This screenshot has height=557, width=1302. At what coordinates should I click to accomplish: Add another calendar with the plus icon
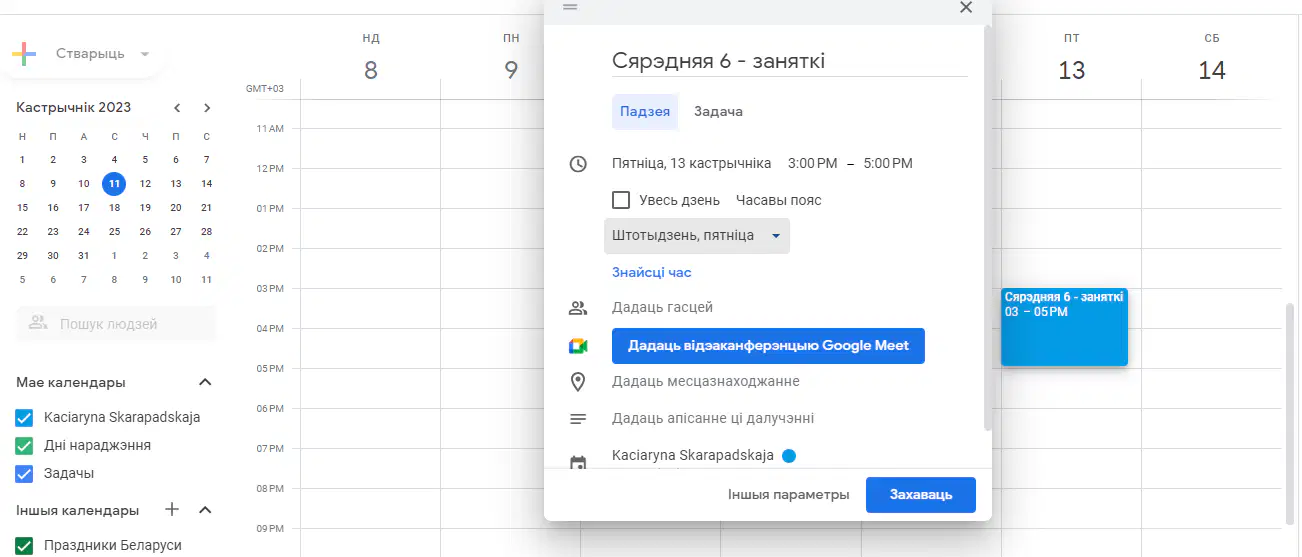172,510
